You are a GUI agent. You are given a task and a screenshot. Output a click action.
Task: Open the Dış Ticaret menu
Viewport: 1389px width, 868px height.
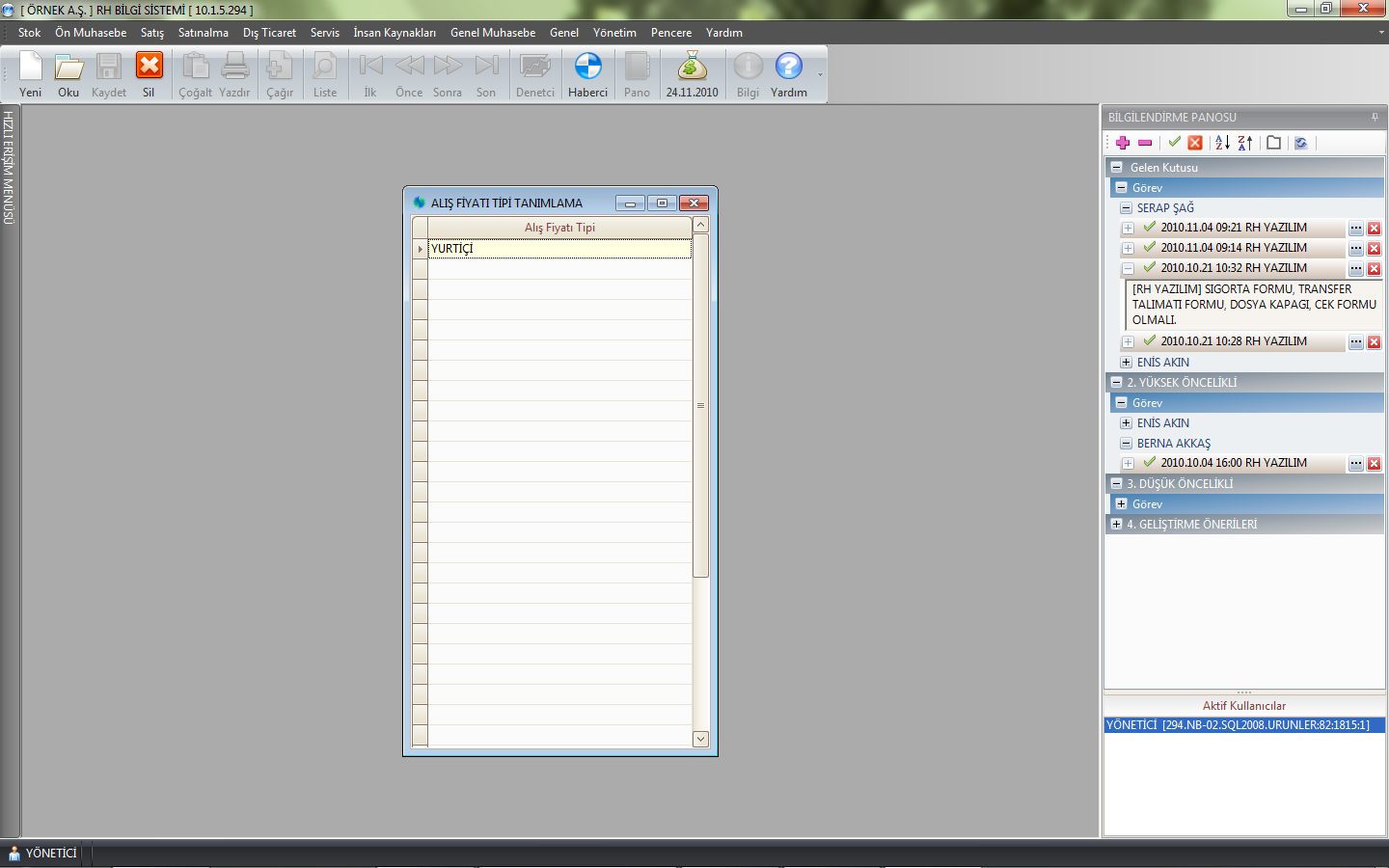(x=269, y=33)
